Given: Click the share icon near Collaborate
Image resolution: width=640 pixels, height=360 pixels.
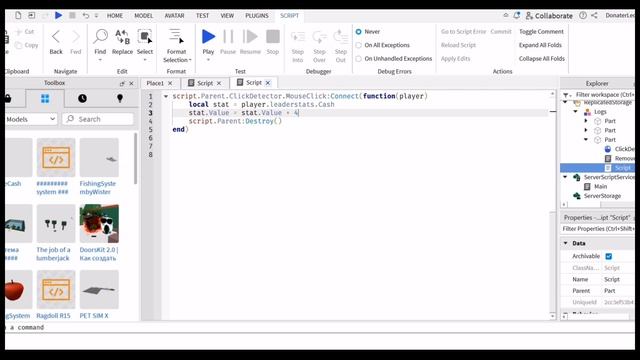Looking at the screenshot, I should coord(594,16).
